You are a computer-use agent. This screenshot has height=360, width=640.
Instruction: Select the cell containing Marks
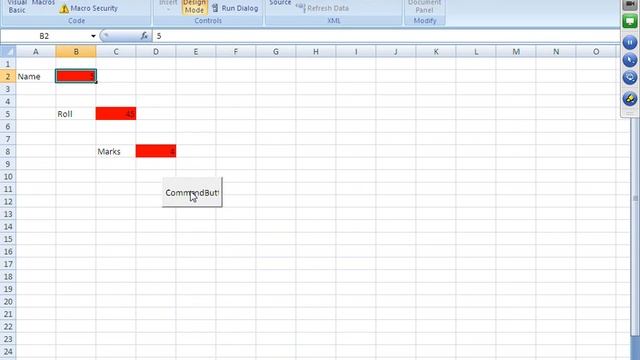click(x=116, y=151)
